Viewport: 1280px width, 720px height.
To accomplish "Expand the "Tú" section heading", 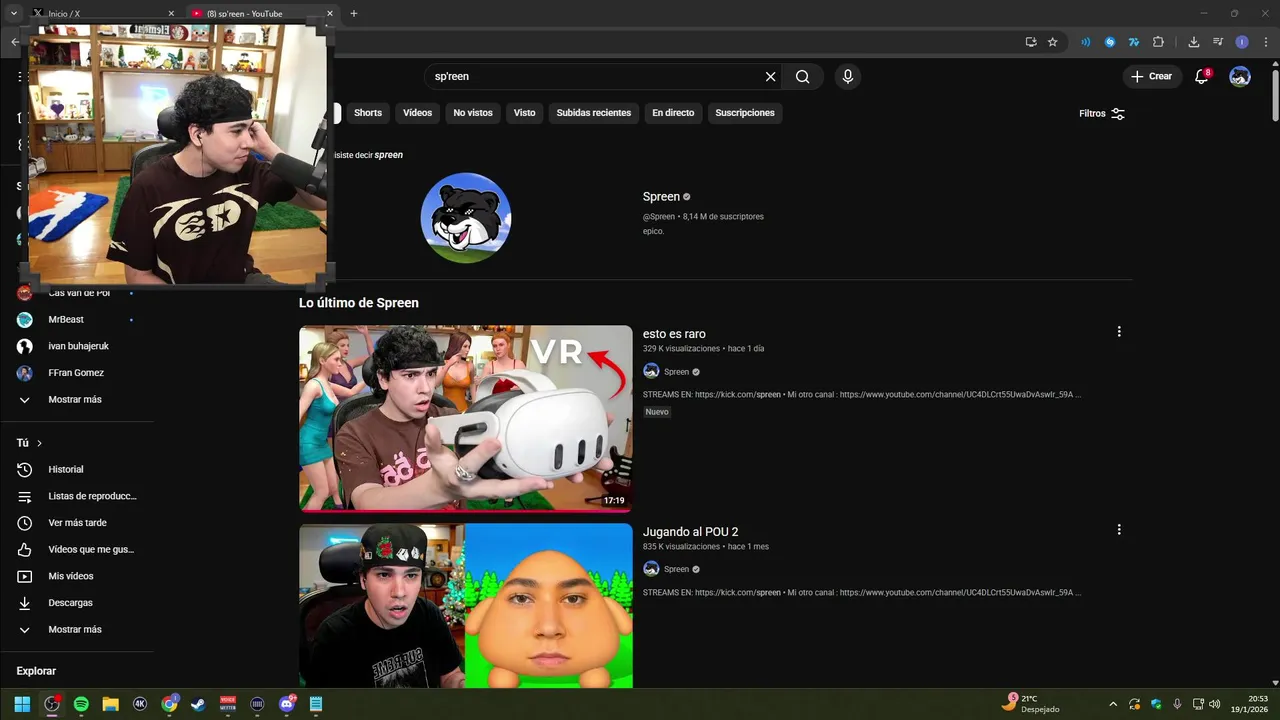I will 29,443.
